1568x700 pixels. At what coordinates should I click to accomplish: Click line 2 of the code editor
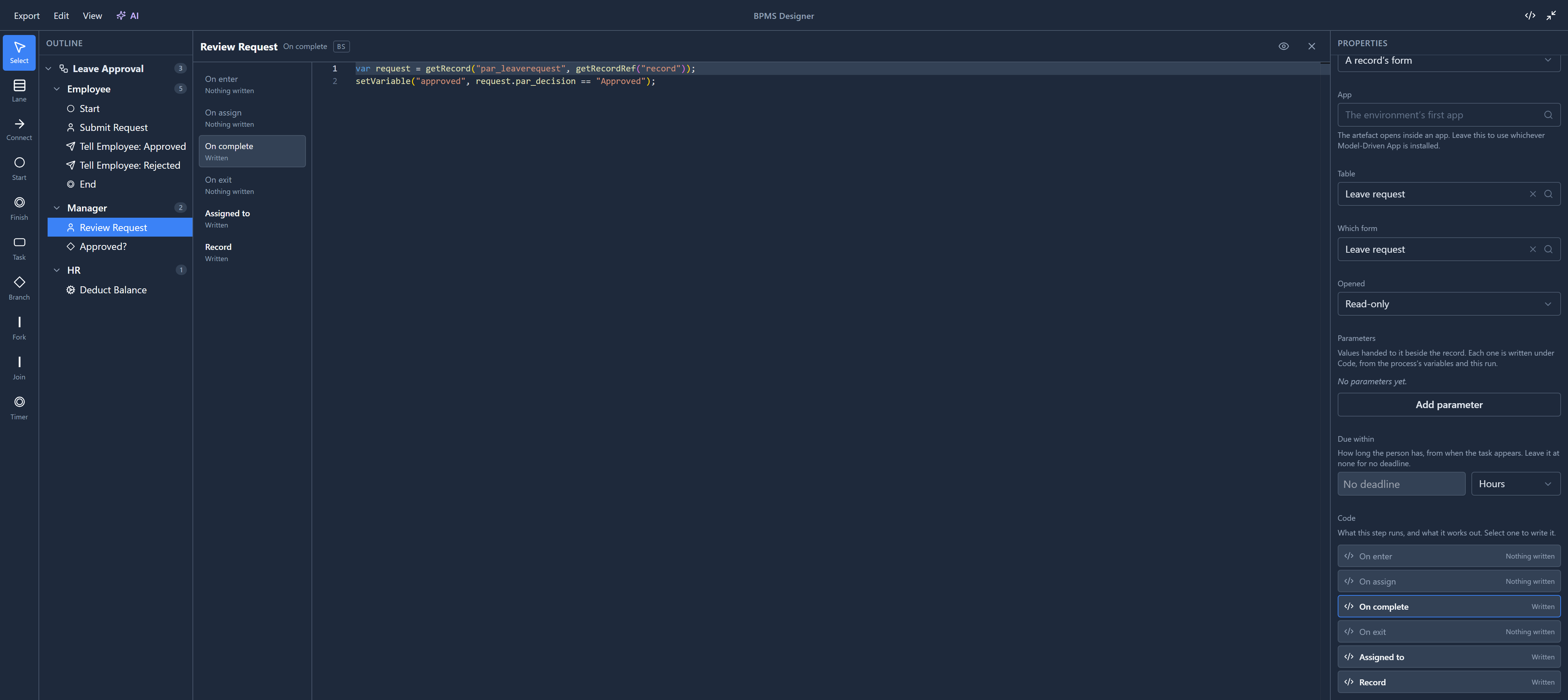(x=505, y=81)
